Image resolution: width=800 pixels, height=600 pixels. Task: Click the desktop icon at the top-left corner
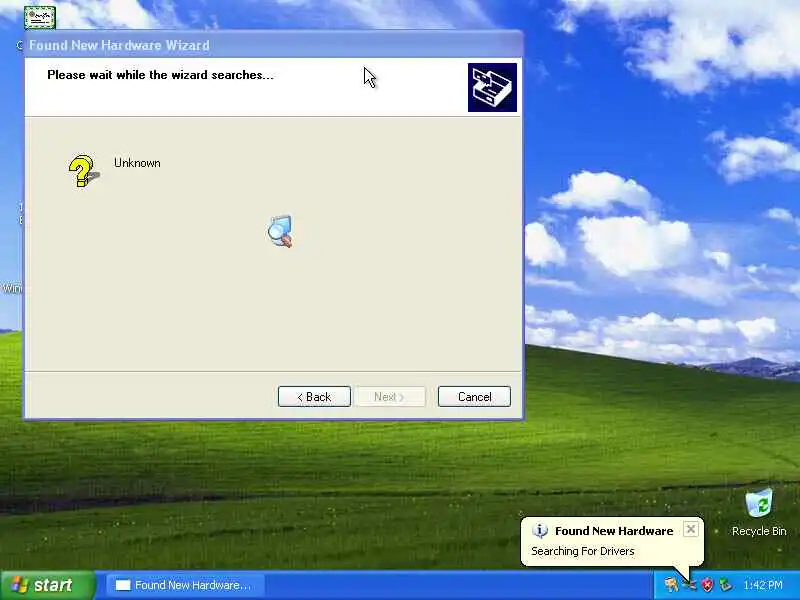[x=39, y=17]
